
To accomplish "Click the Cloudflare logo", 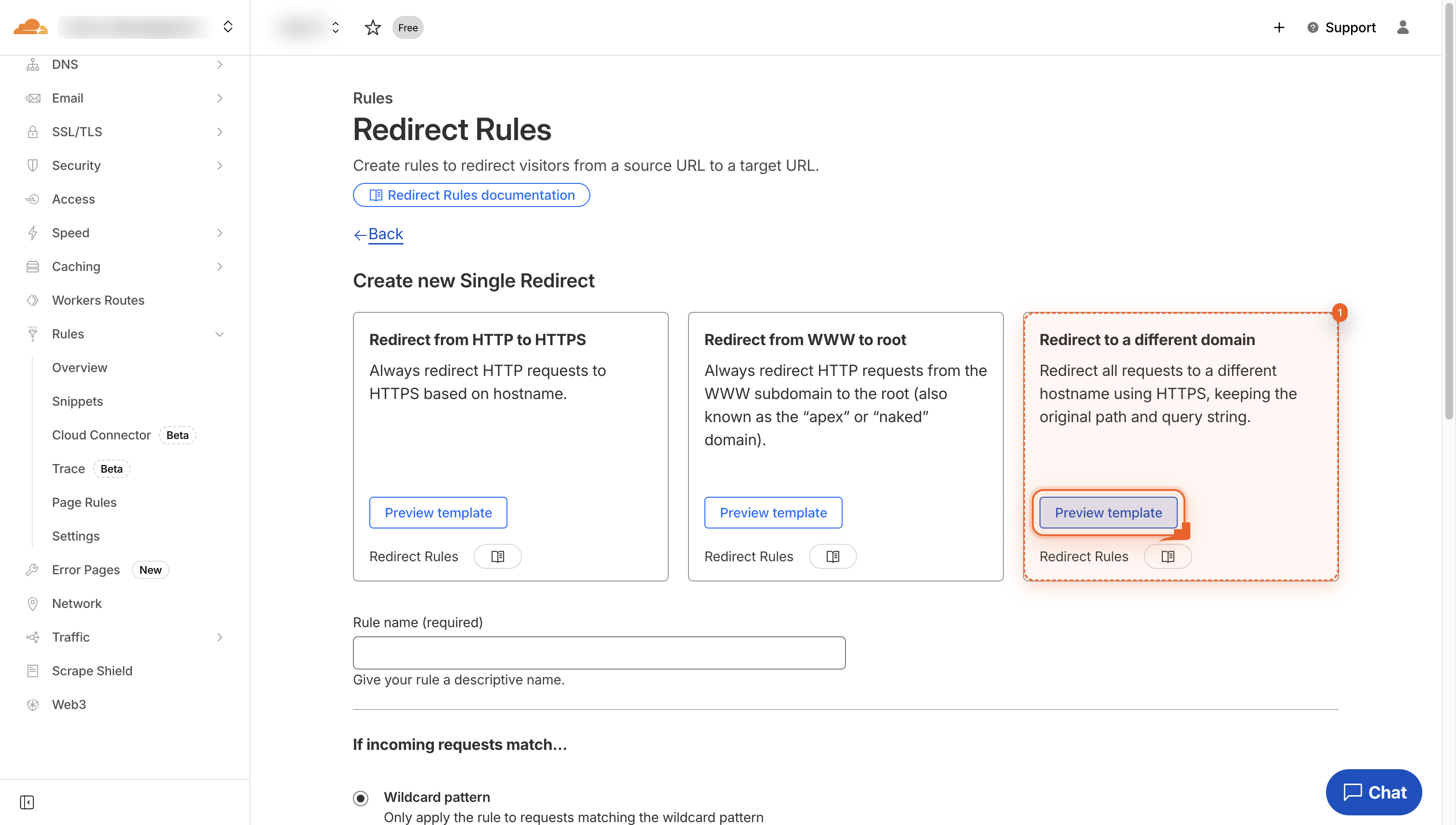I will [29, 26].
